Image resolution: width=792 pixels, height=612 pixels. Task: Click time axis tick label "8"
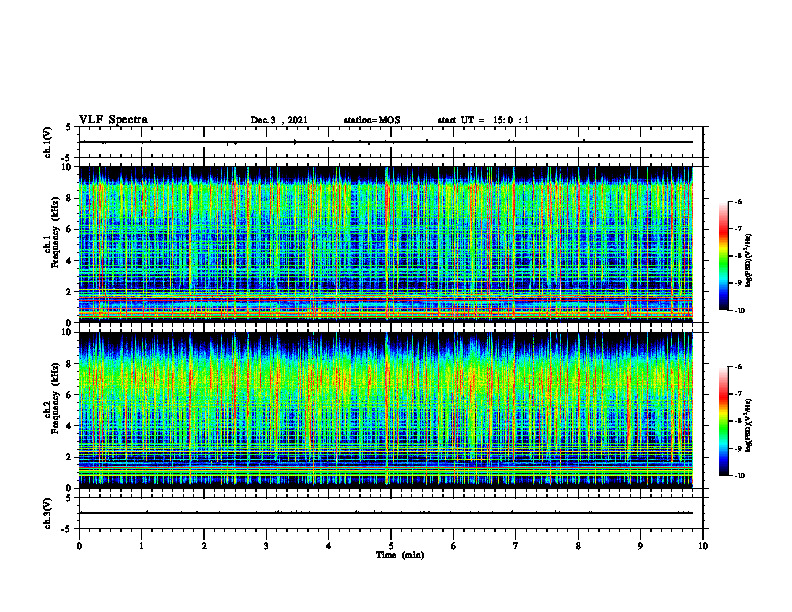tap(578, 546)
